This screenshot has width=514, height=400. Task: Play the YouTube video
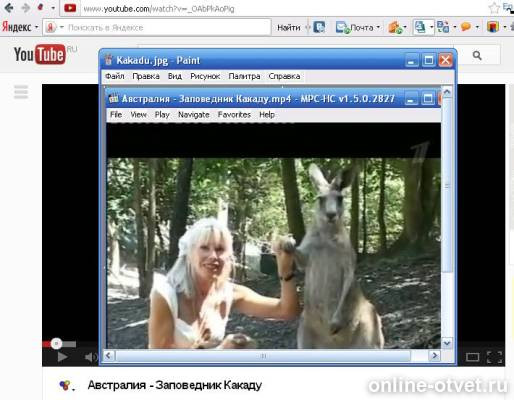[x=62, y=357]
